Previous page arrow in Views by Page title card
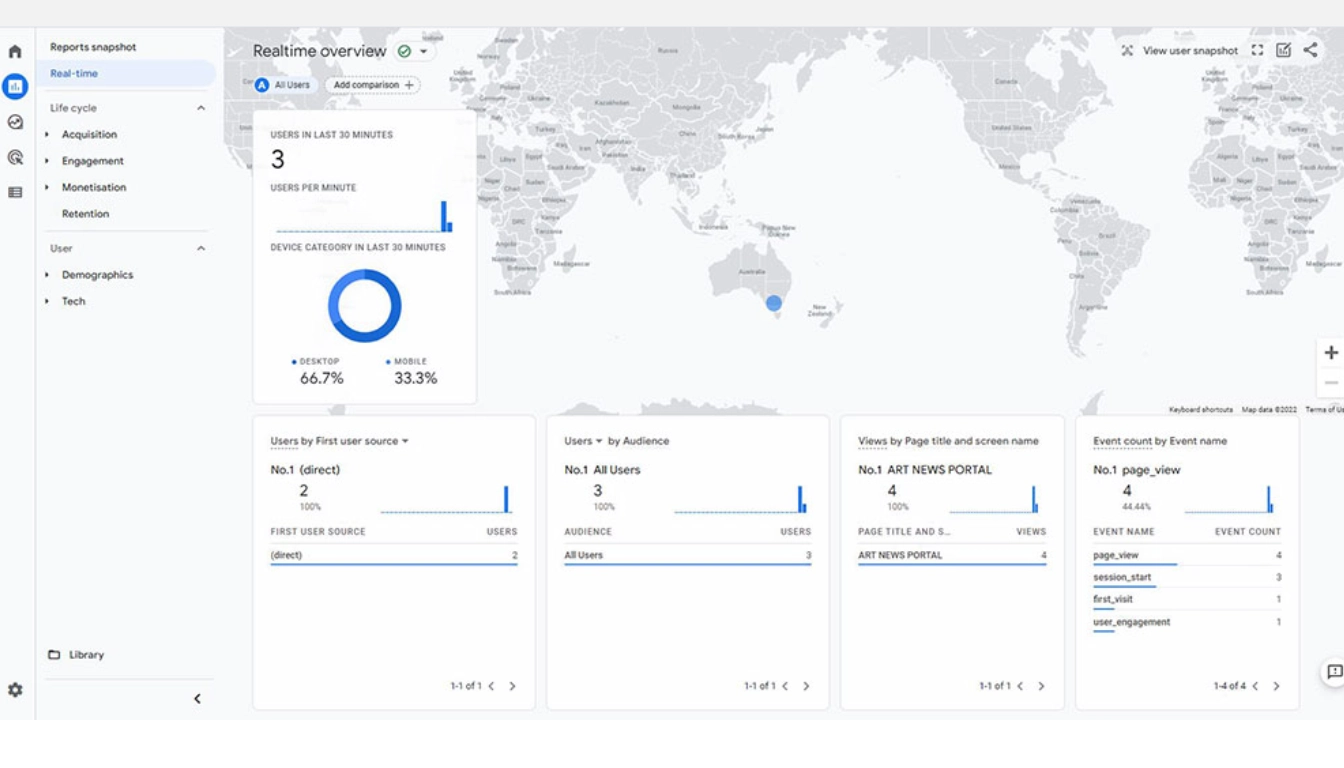The height and width of the screenshot is (768, 1344). (1020, 686)
